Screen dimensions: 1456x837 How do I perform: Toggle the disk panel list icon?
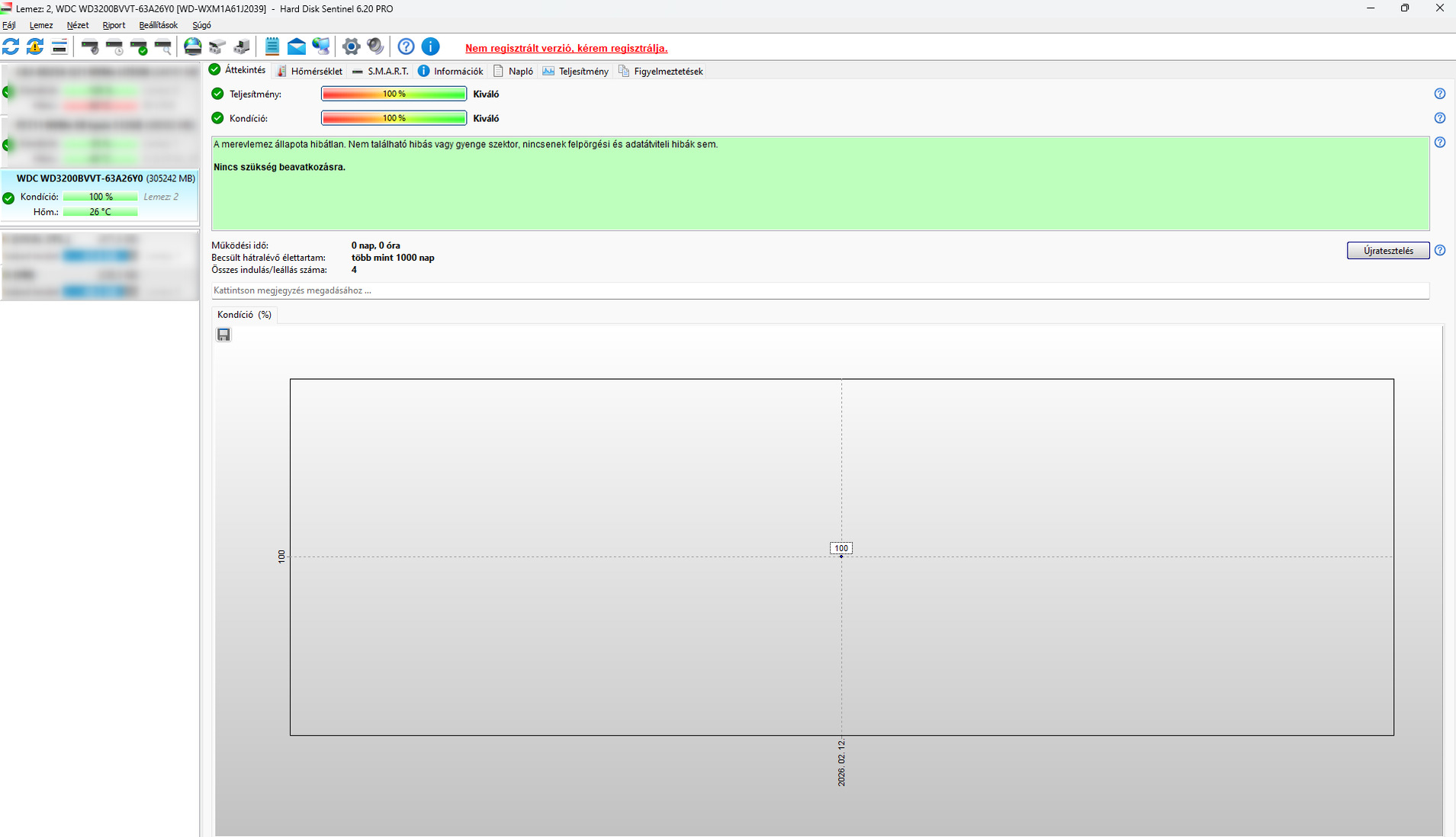pos(59,46)
